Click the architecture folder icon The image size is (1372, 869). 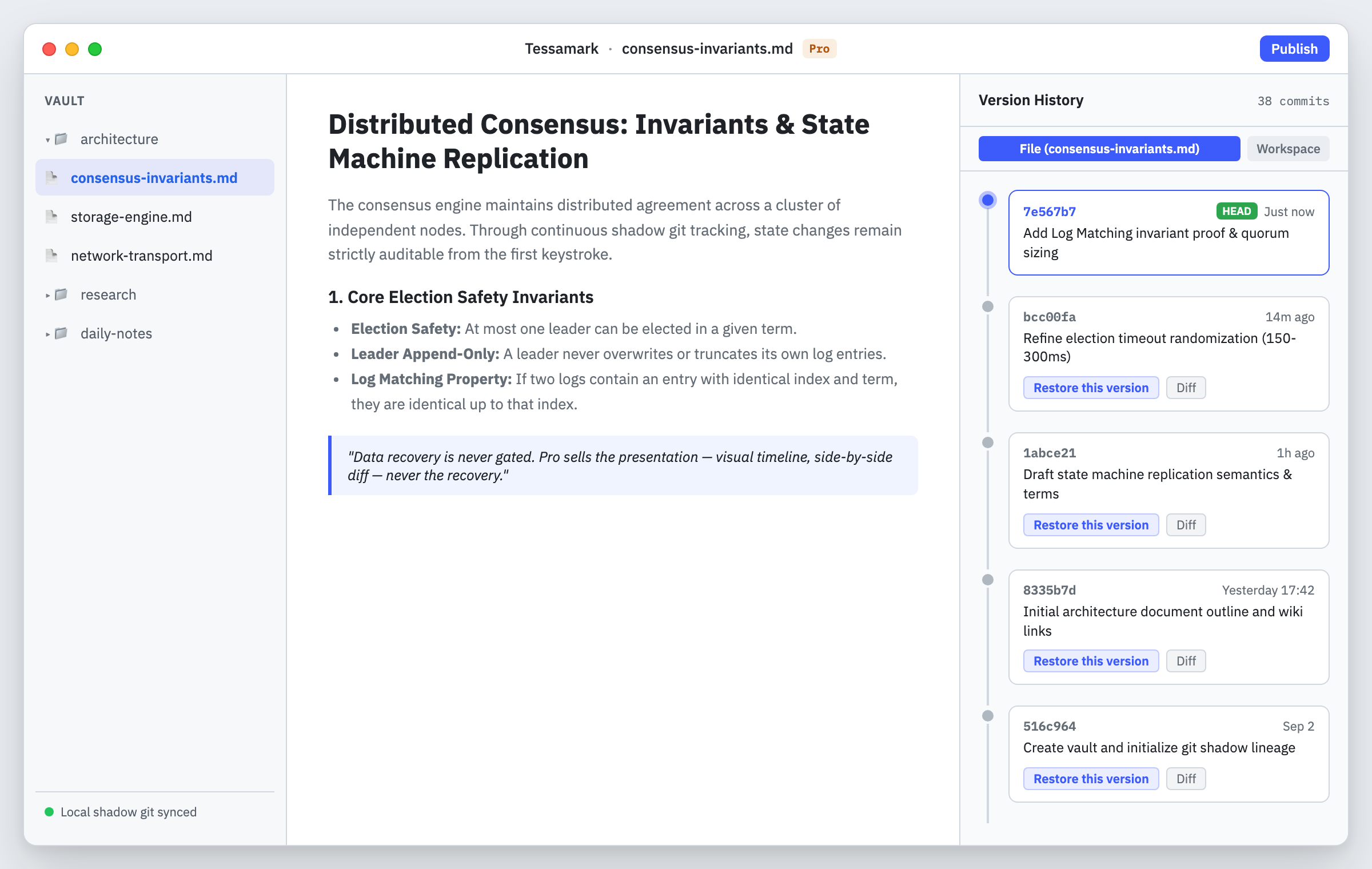61,139
